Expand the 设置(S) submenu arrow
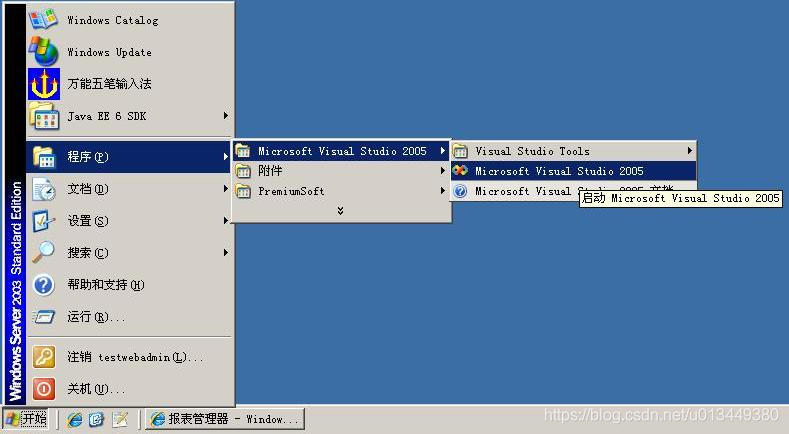The image size is (789, 434). point(226,221)
